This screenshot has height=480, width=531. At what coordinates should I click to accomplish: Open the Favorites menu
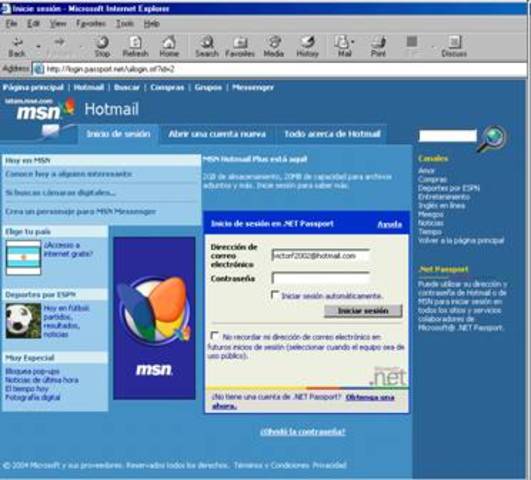pos(91,24)
